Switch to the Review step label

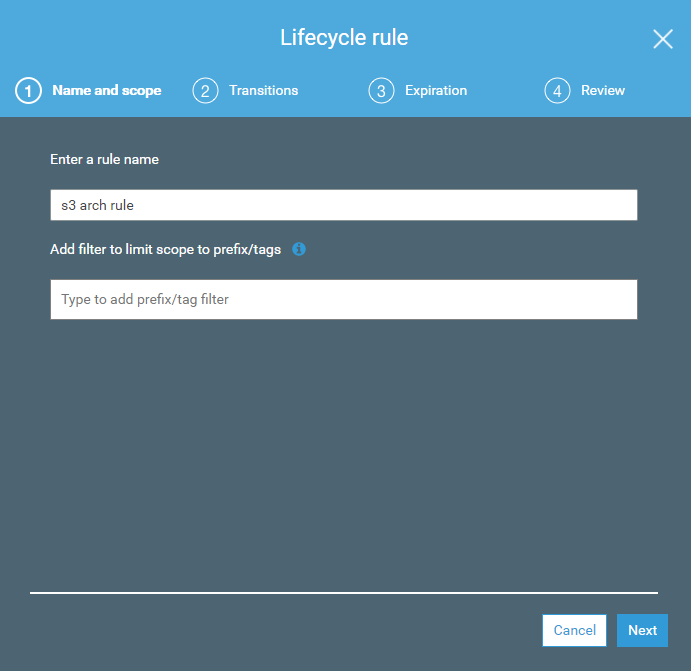coord(602,91)
